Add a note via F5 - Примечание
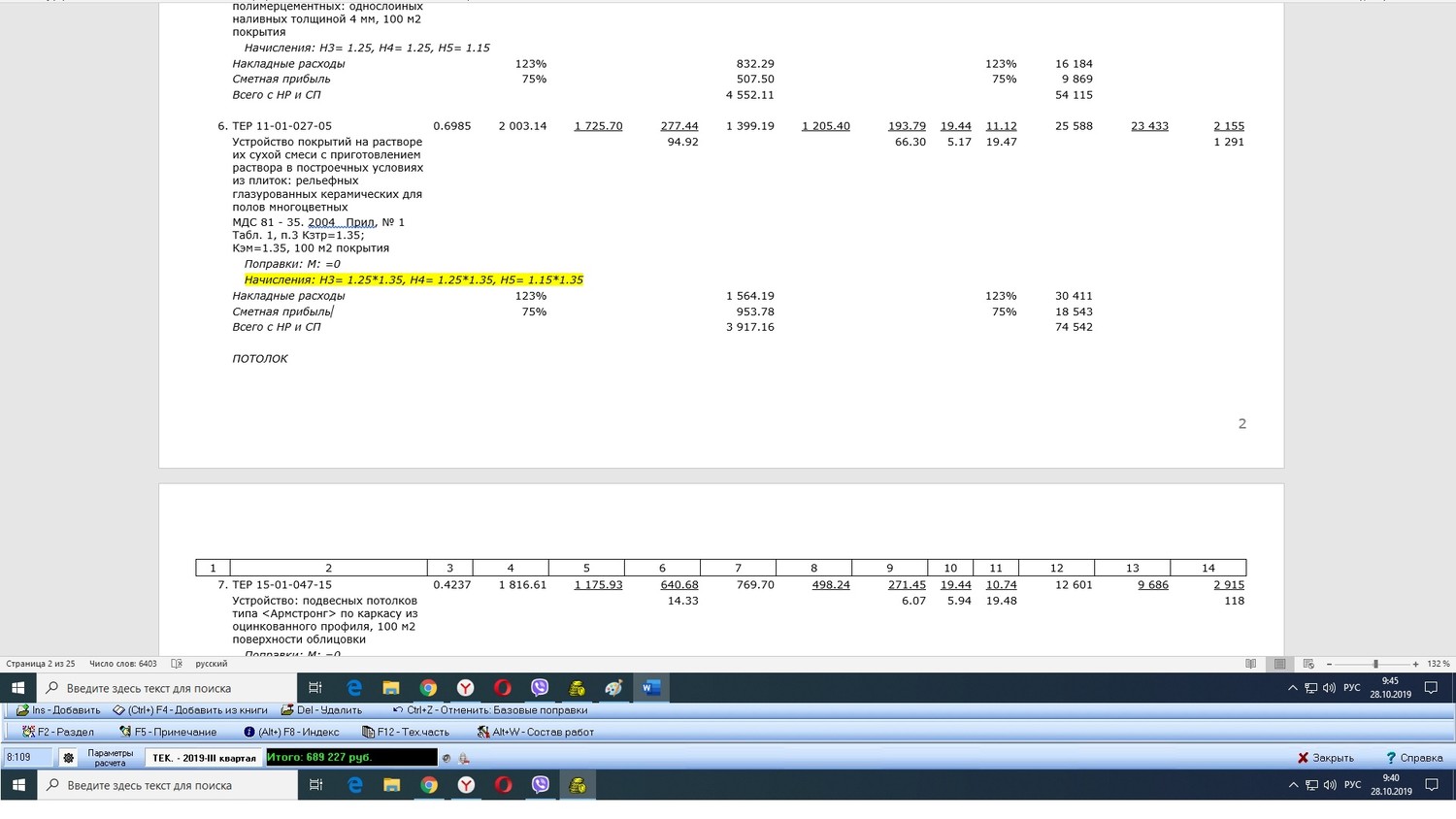The width and height of the screenshot is (1456, 819). tap(168, 732)
